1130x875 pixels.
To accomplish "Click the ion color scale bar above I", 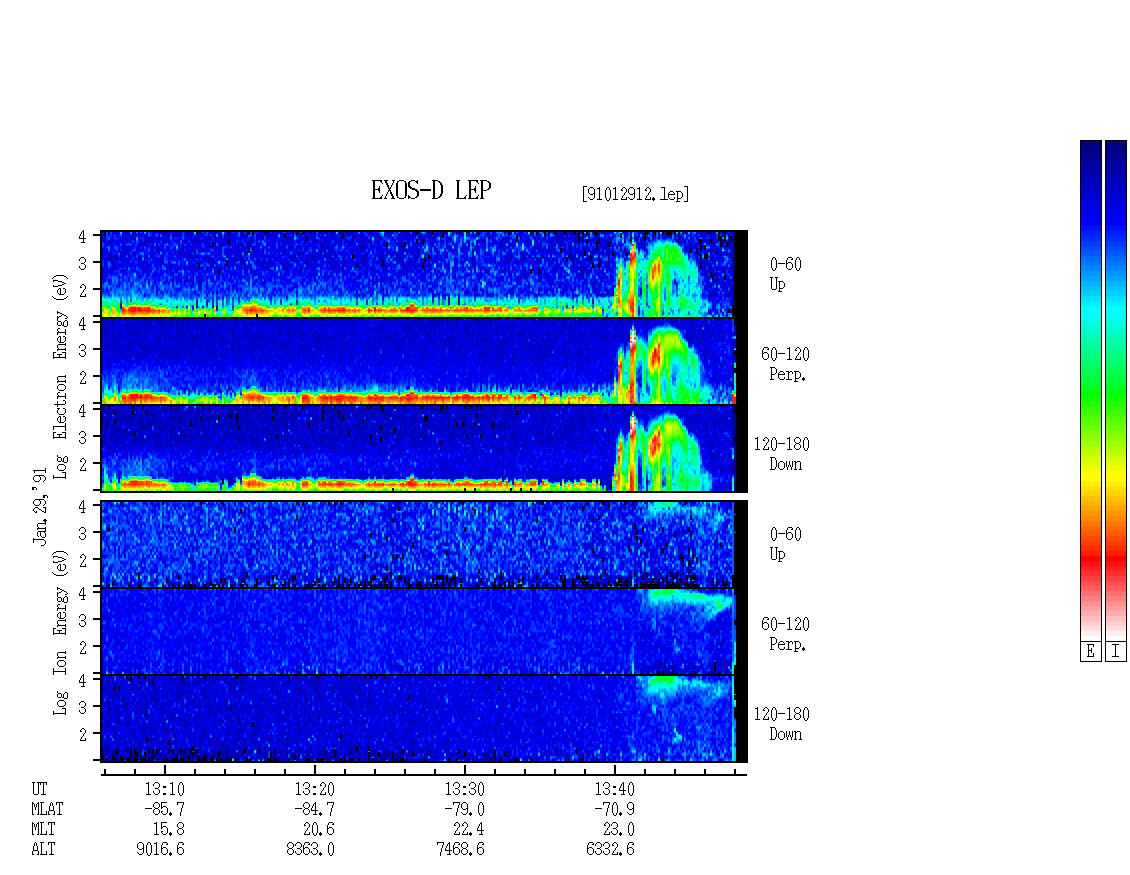I will [x=1116, y=390].
